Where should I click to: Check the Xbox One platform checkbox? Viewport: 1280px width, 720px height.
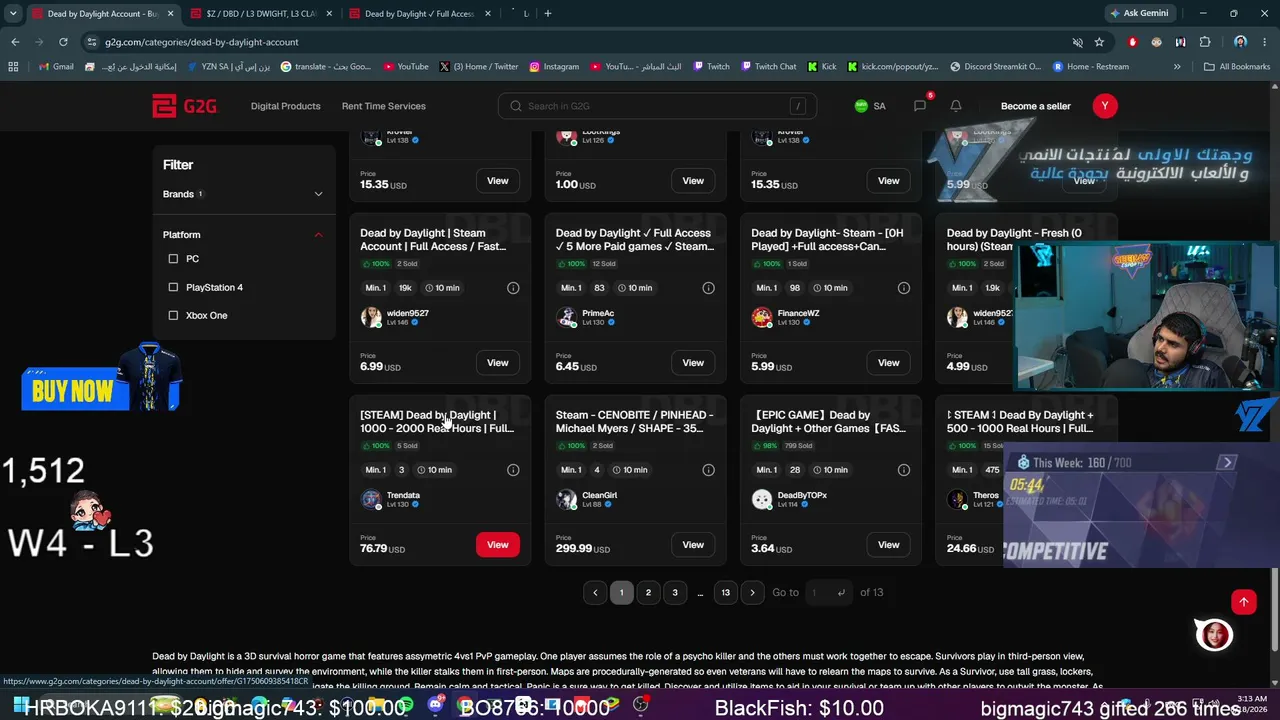point(173,316)
